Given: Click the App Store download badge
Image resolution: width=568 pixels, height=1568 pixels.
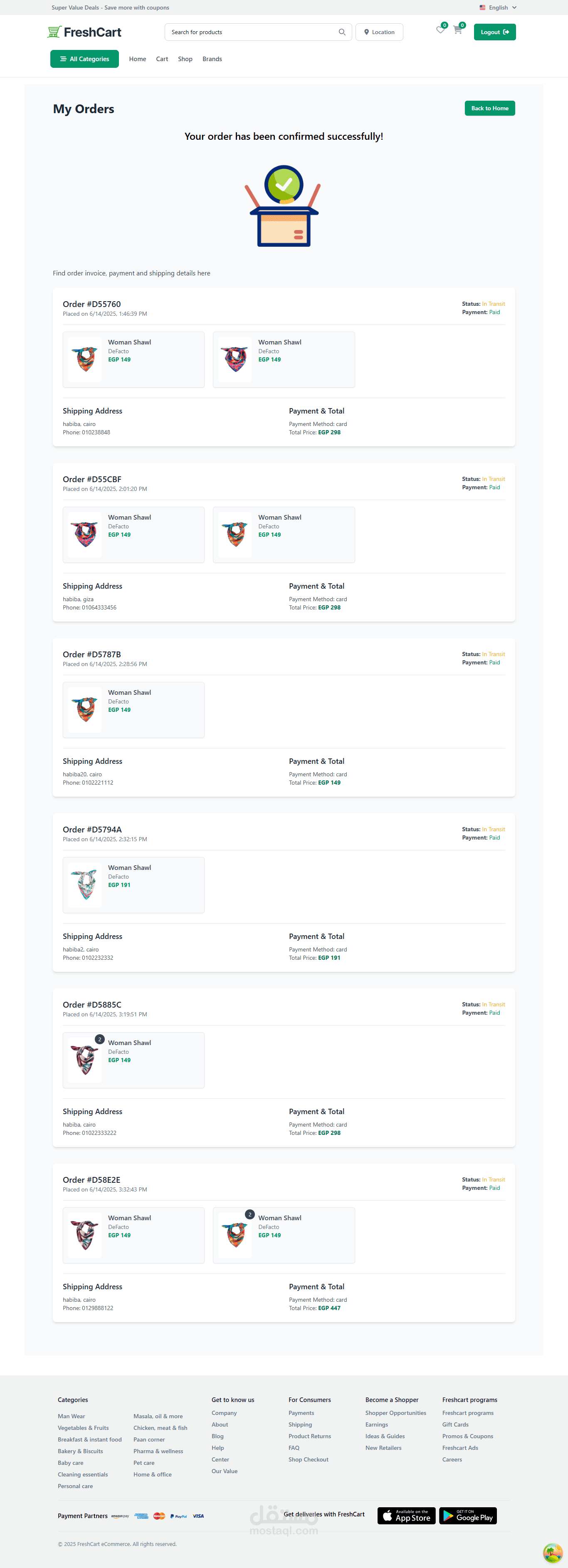Looking at the screenshot, I should click(x=406, y=1516).
